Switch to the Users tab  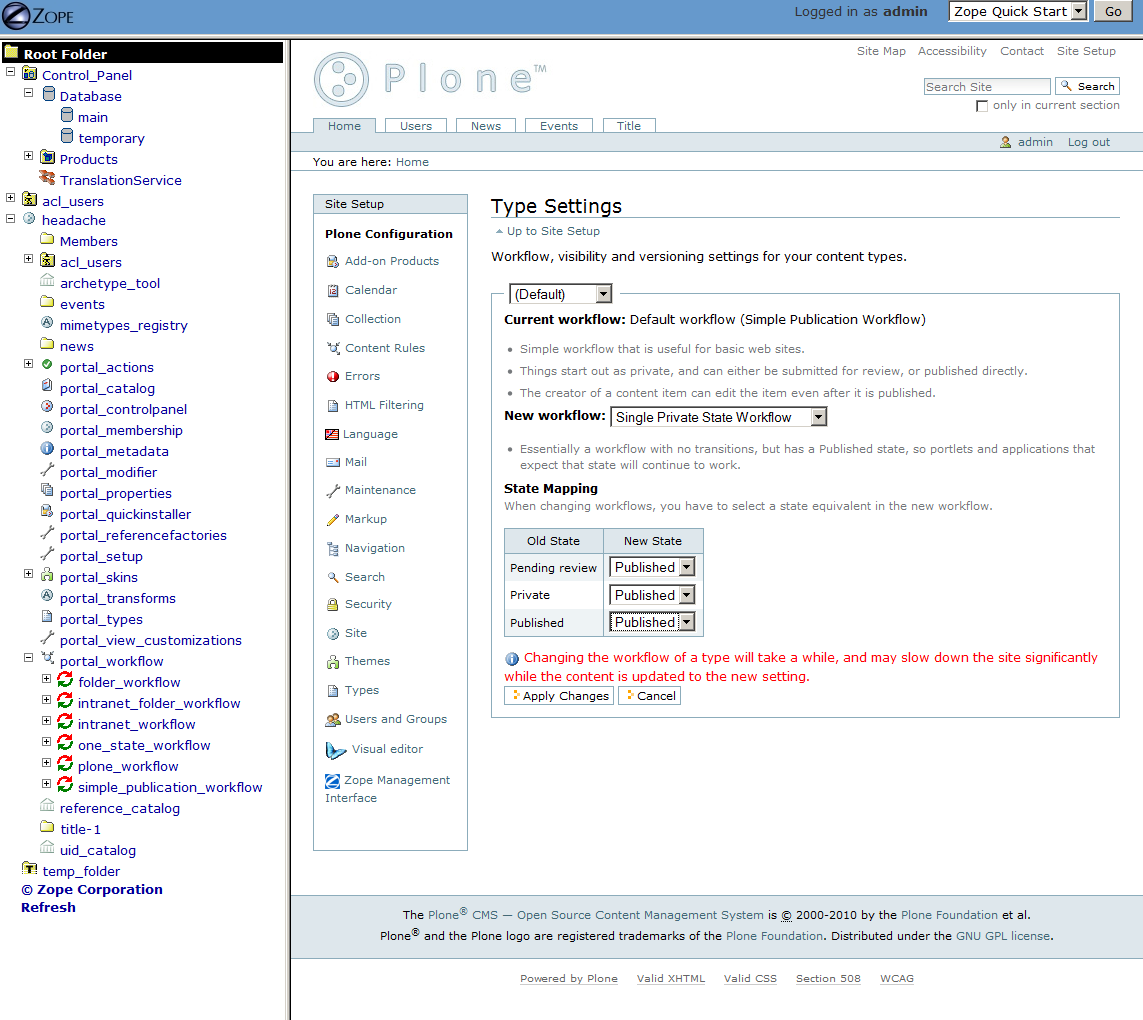pos(416,126)
